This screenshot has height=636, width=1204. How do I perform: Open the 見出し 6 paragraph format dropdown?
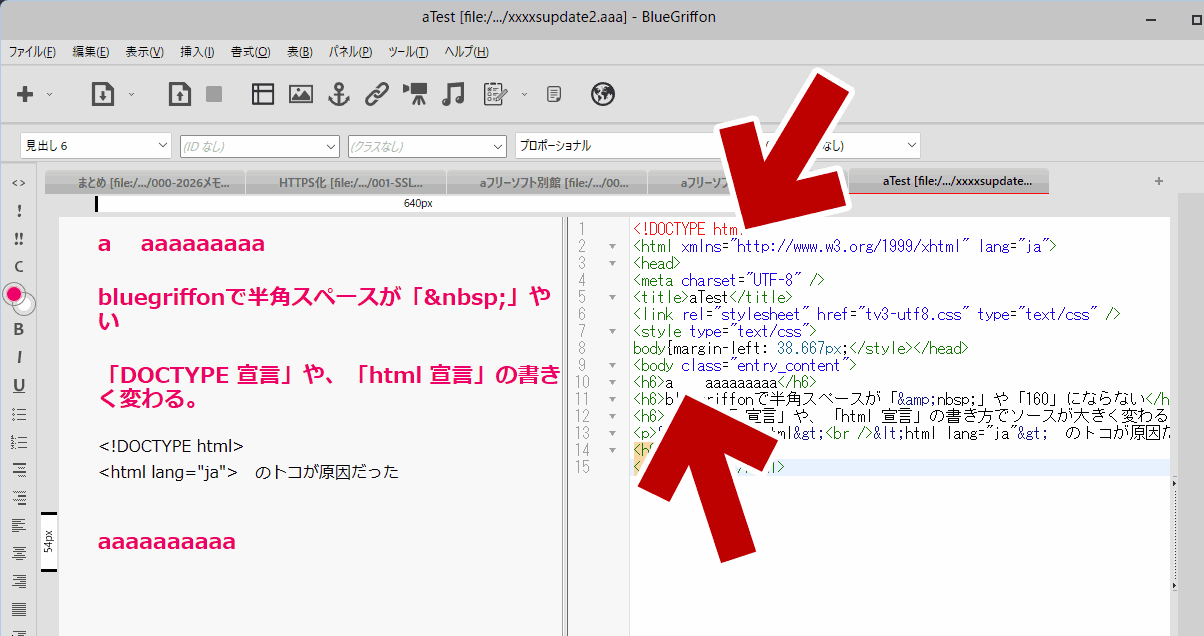96,146
